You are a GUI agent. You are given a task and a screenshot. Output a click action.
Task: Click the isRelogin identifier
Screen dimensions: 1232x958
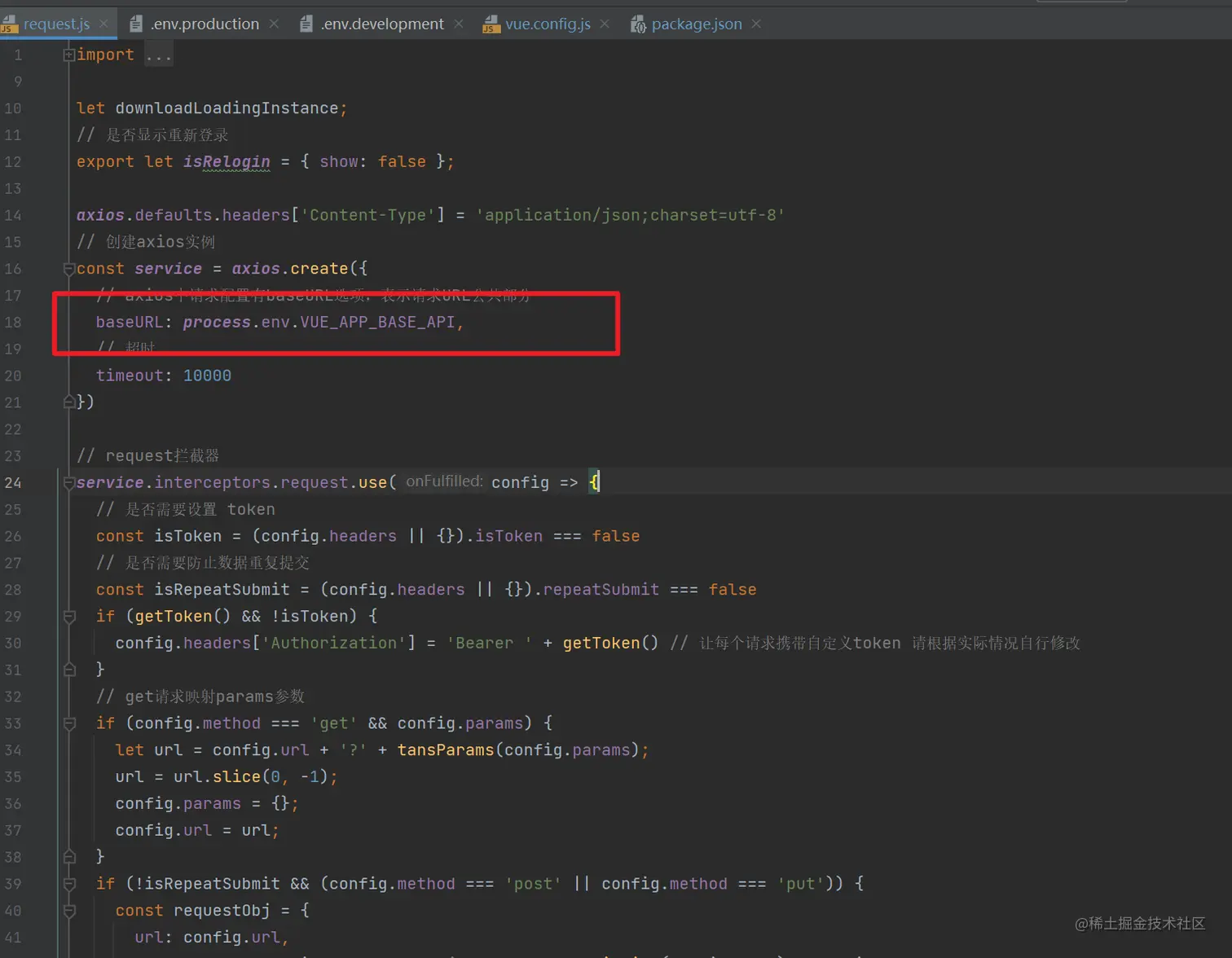coord(227,161)
